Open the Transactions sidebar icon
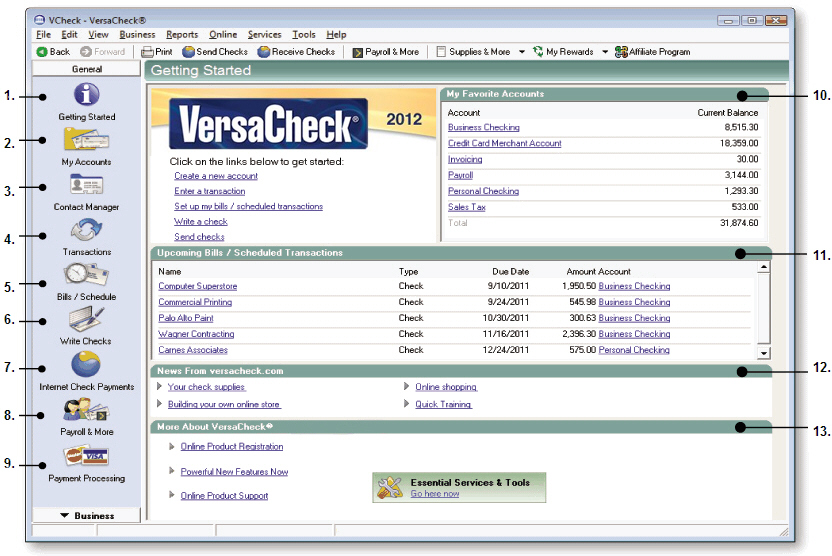 point(86,230)
